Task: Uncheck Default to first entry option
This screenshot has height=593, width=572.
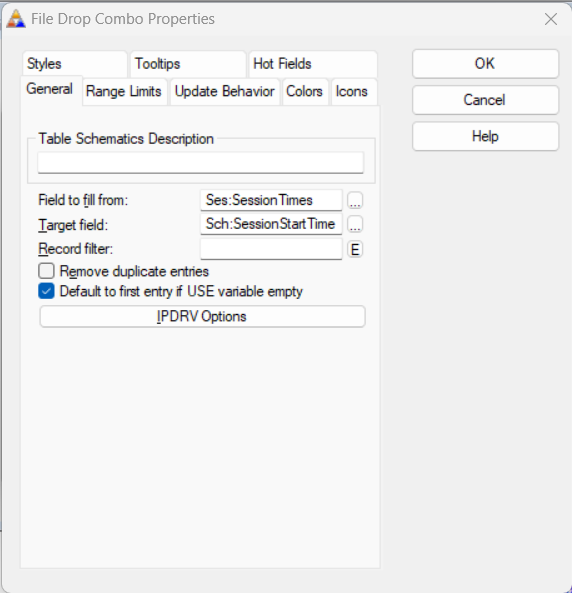Action: [46, 291]
